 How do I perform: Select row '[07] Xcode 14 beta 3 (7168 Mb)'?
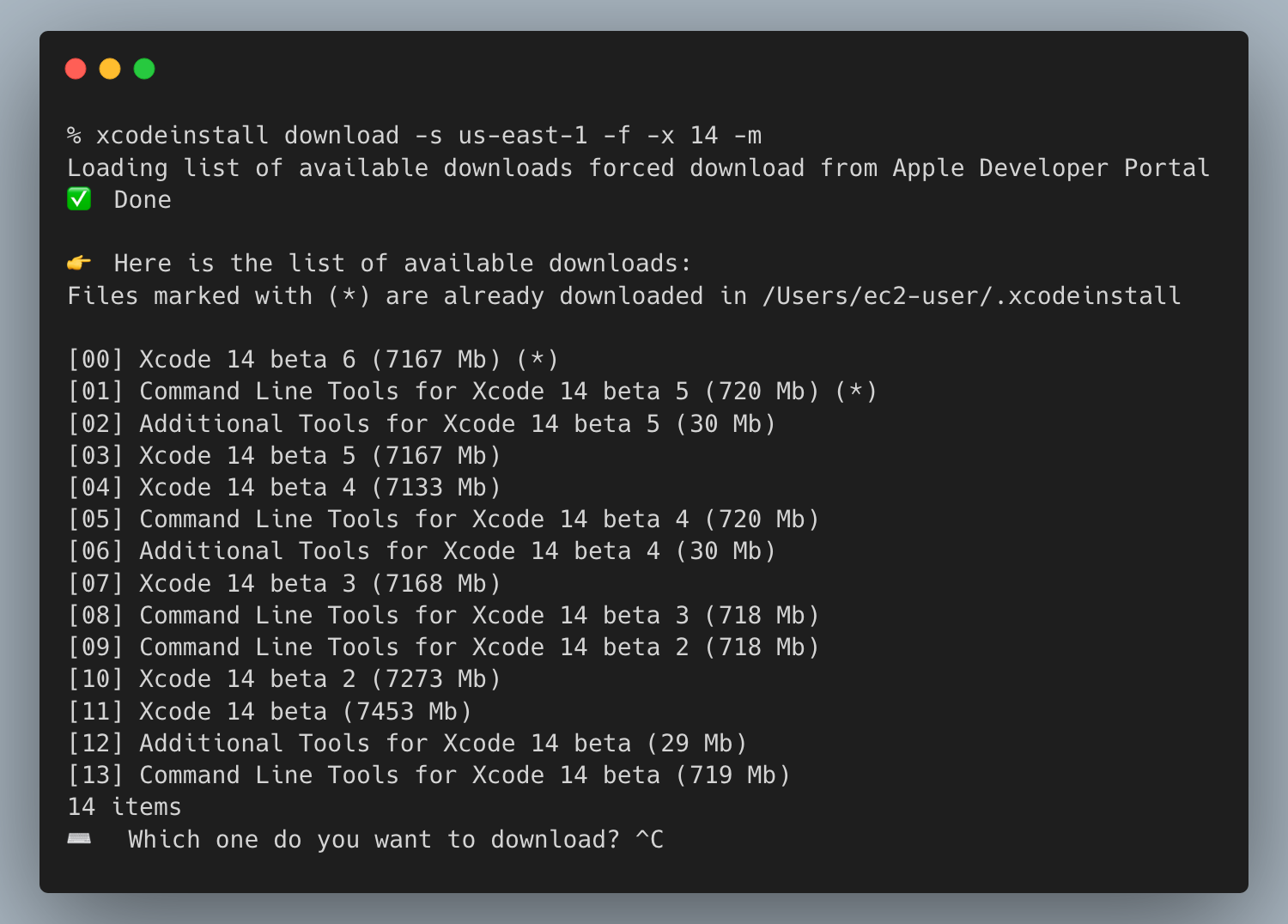click(284, 584)
